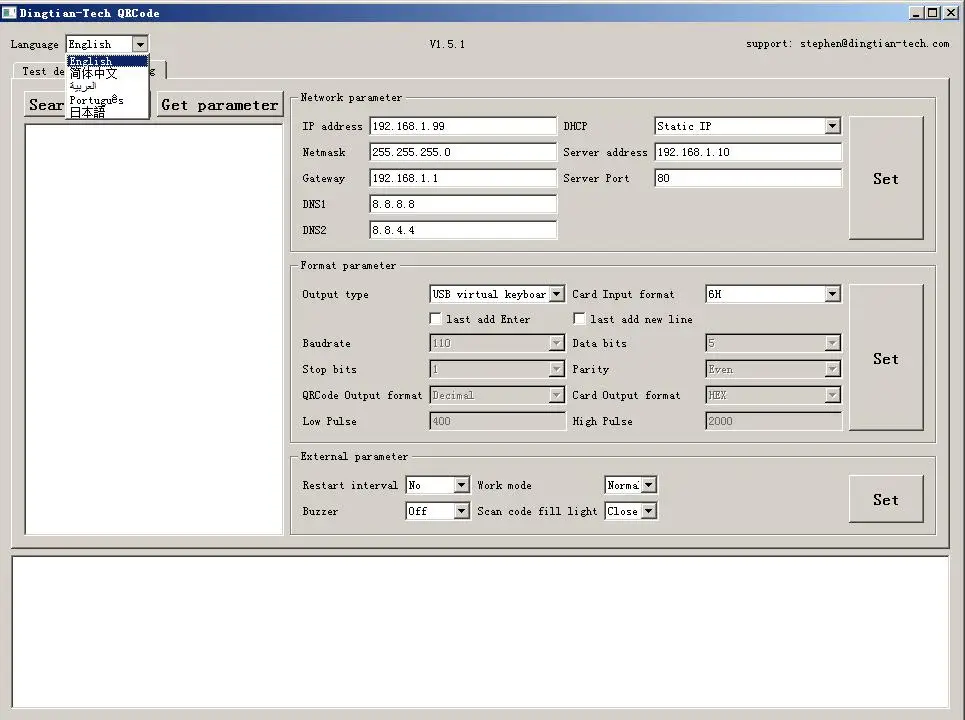The image size is (965, 720).
Task: Enable the last add Enter checkbox
Action: click(436, 319)
